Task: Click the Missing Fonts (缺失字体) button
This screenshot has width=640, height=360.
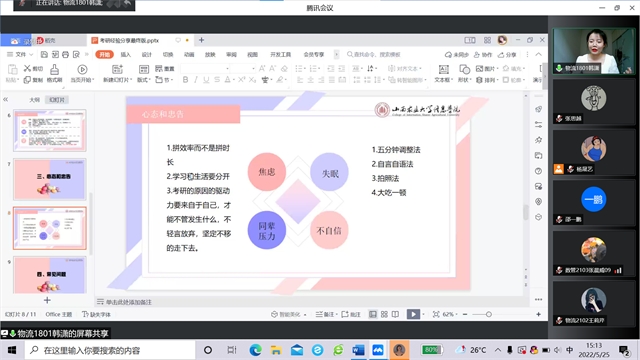Action: pyautogui.click(x=96, y=314)
